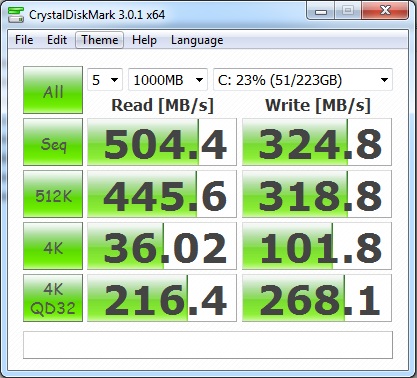
Task: Open the Edit menu
Action: pos(57,40)
